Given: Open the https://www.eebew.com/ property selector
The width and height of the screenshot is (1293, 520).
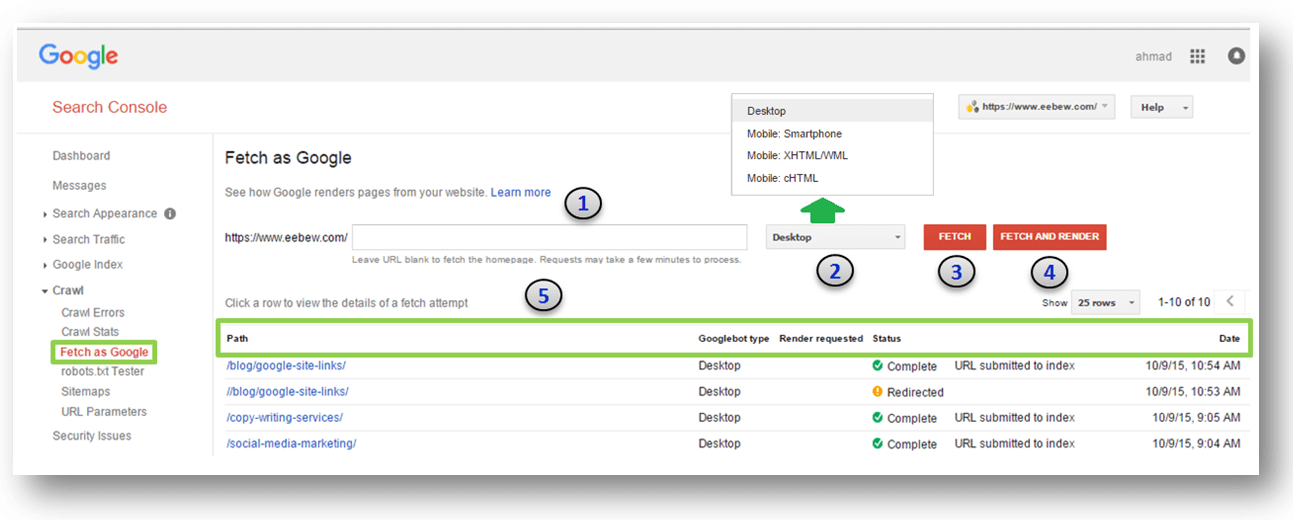Looking at the screenshot, I should [x=1037, y=107].
